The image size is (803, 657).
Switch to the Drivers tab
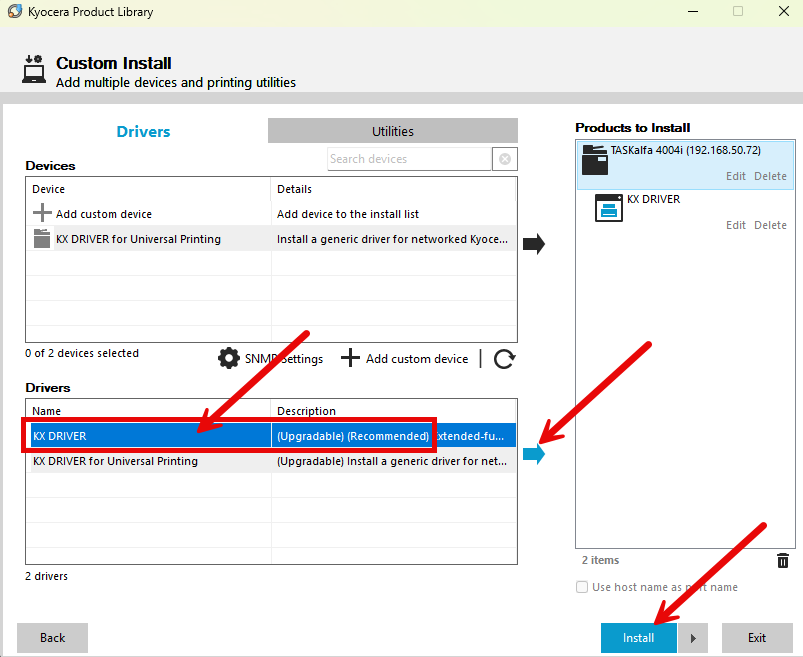tap(143, 131)
